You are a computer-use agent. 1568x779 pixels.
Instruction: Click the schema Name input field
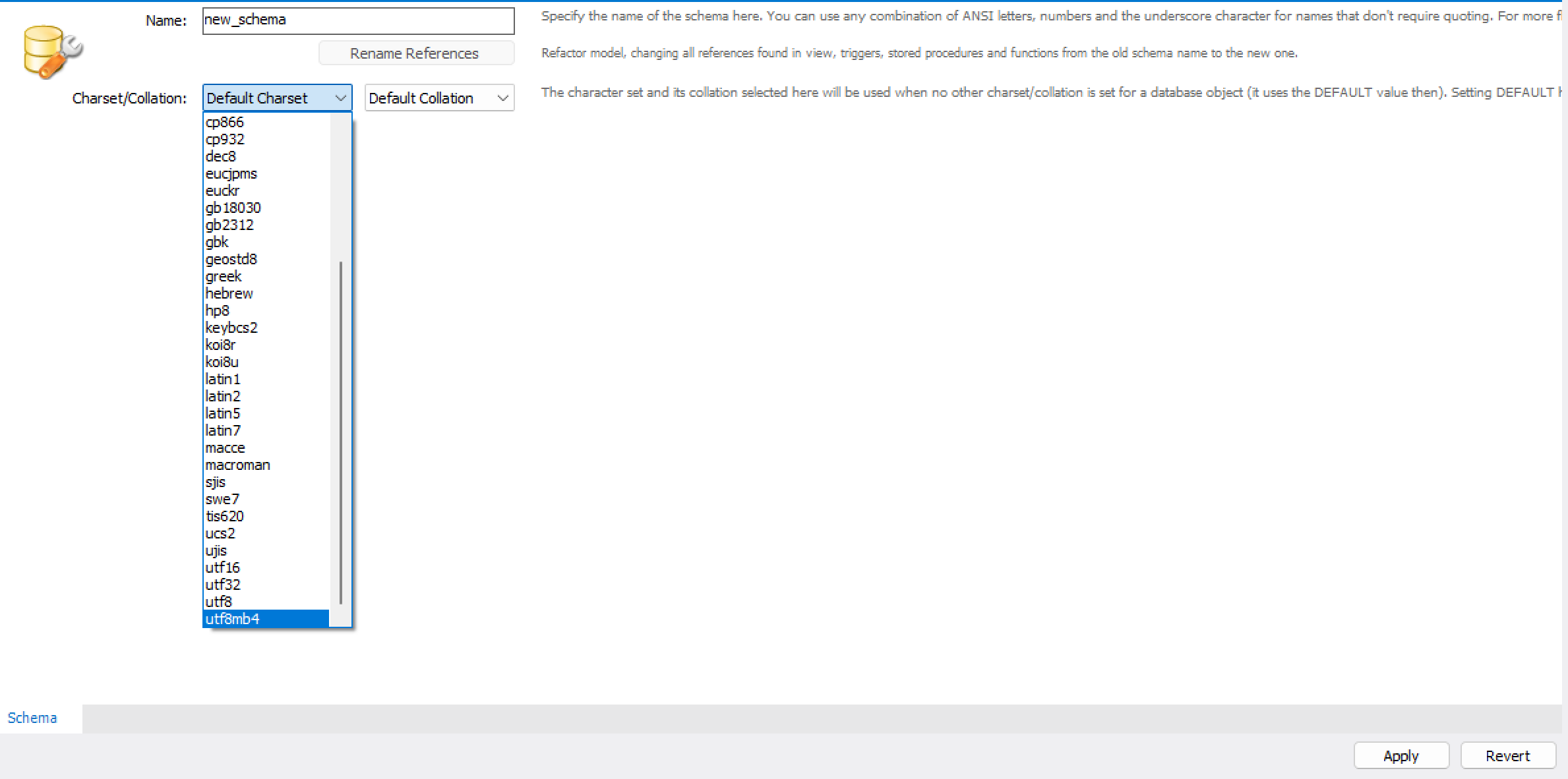(x=358, y=20)
